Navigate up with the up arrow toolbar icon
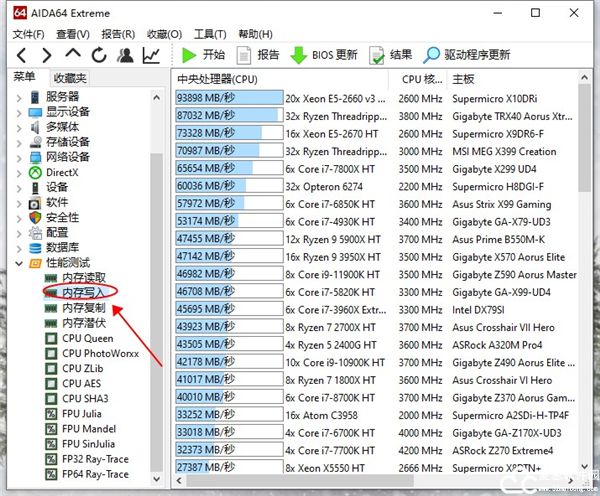The image size is (600, 496). (73, 54)
